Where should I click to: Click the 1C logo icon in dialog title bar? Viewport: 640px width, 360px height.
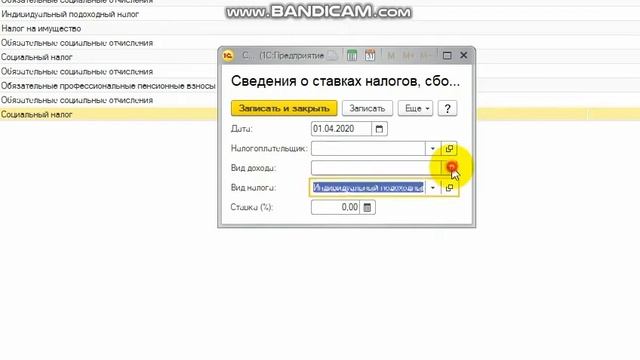click(x=228, y=55)
